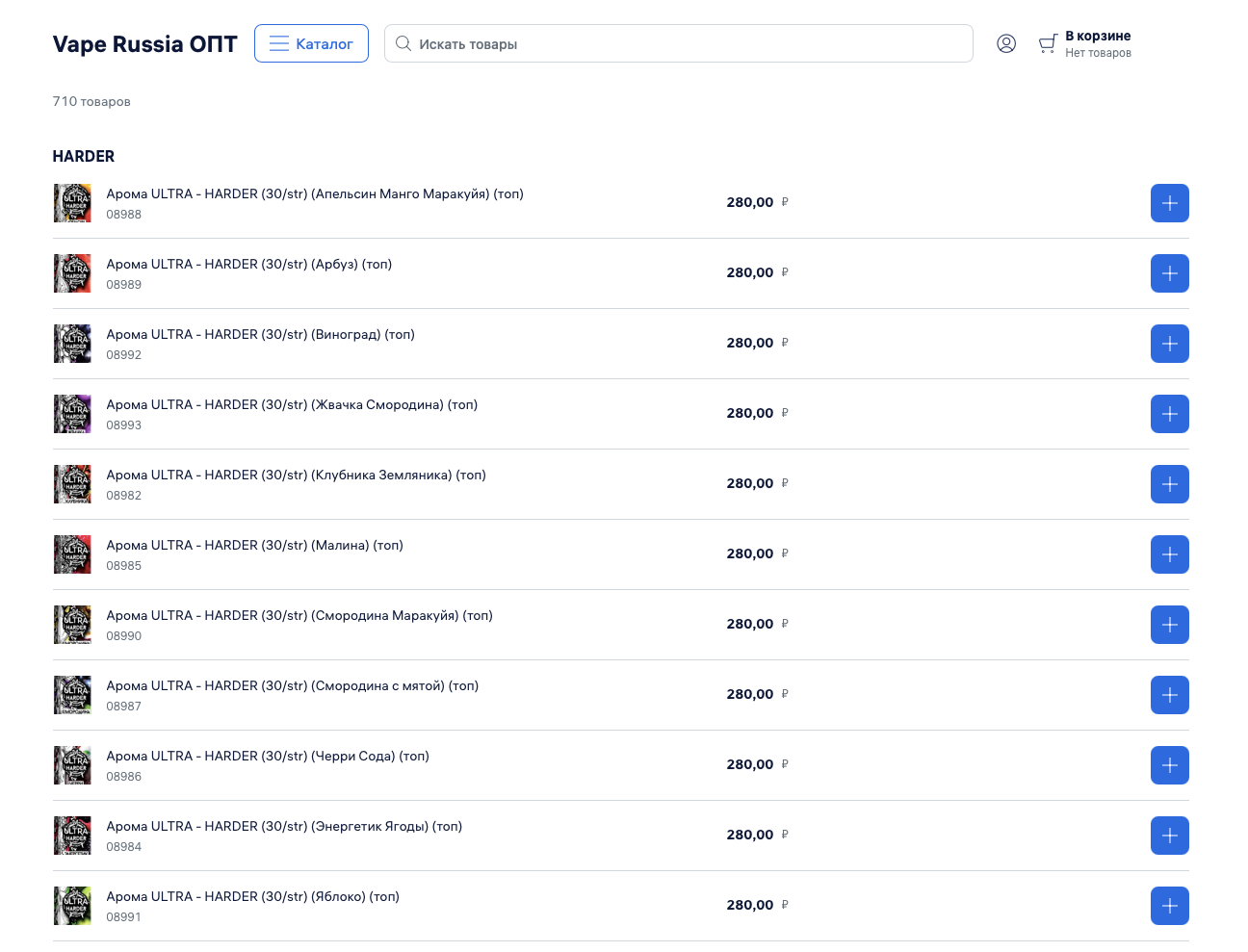Click the 280,00 price of Черри Сода aroma

[750, 765]
